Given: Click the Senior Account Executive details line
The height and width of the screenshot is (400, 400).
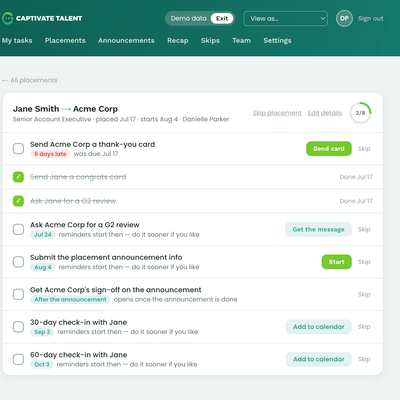Looking at the screenshot, I should [121, 119].
